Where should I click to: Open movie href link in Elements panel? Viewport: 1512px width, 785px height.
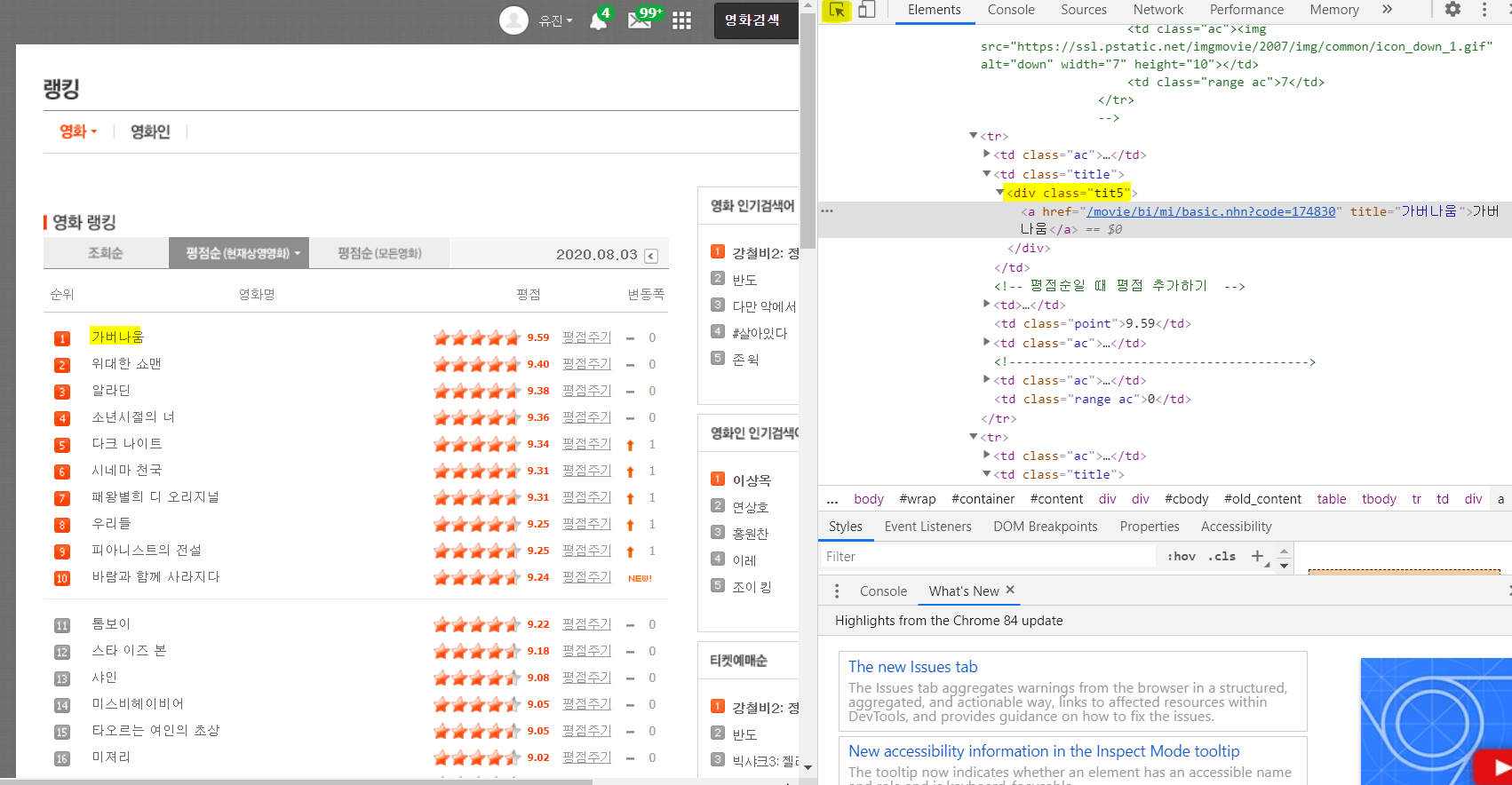(1211, 211)
